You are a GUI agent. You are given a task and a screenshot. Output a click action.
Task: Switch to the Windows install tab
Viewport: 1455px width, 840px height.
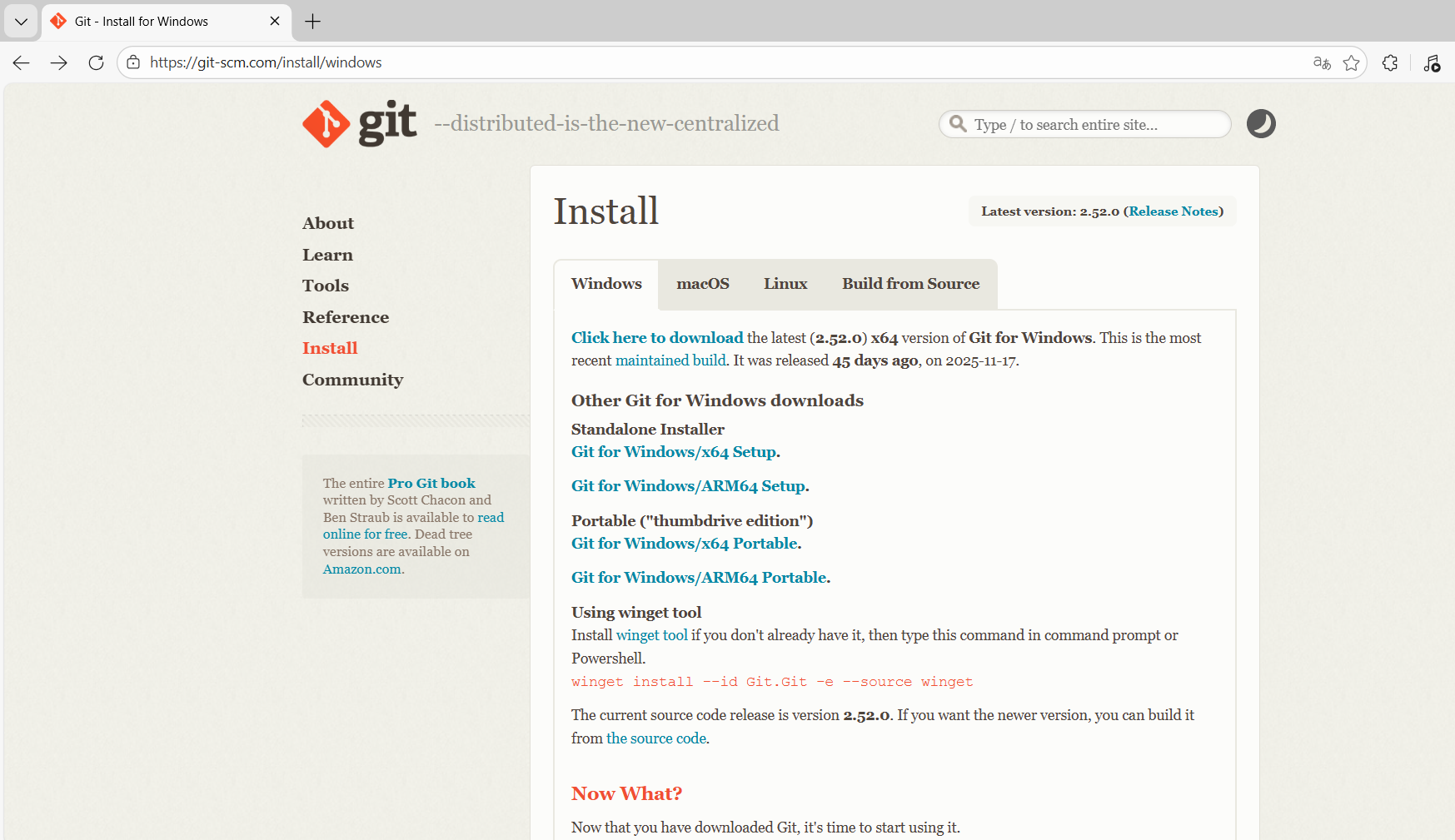click(x=606, y=284)
